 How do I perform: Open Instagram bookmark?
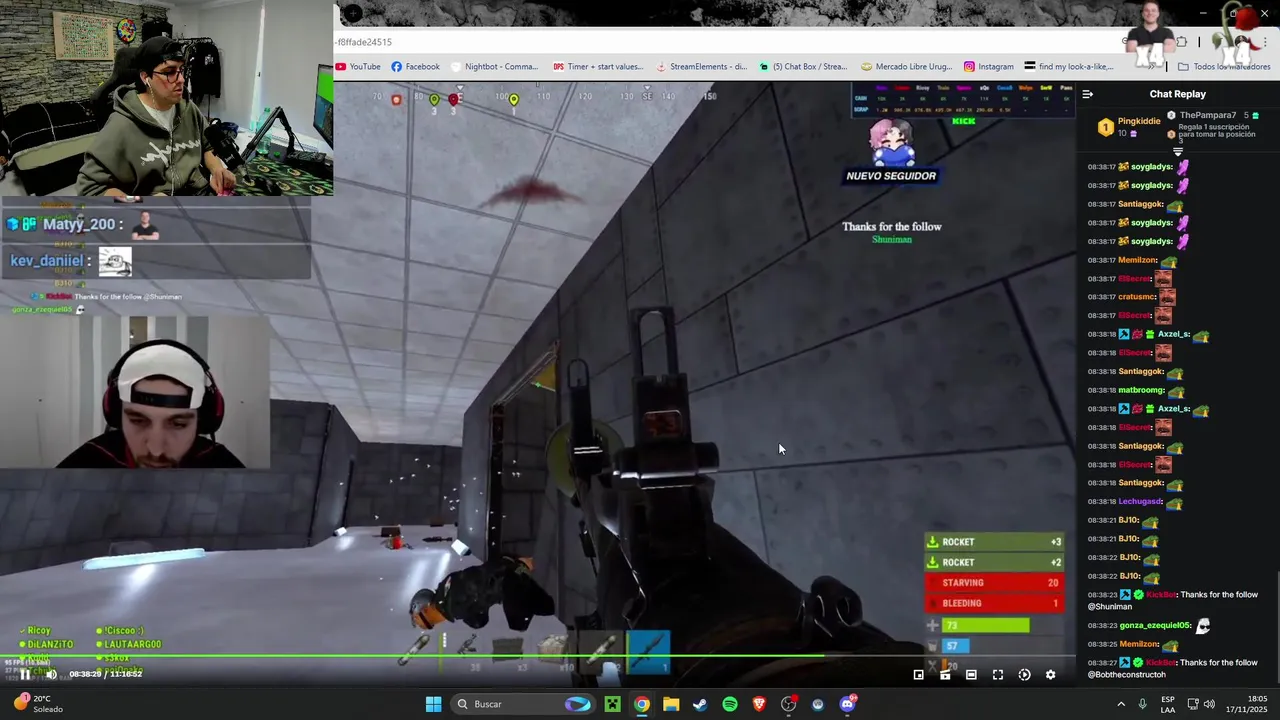[989, 67]
